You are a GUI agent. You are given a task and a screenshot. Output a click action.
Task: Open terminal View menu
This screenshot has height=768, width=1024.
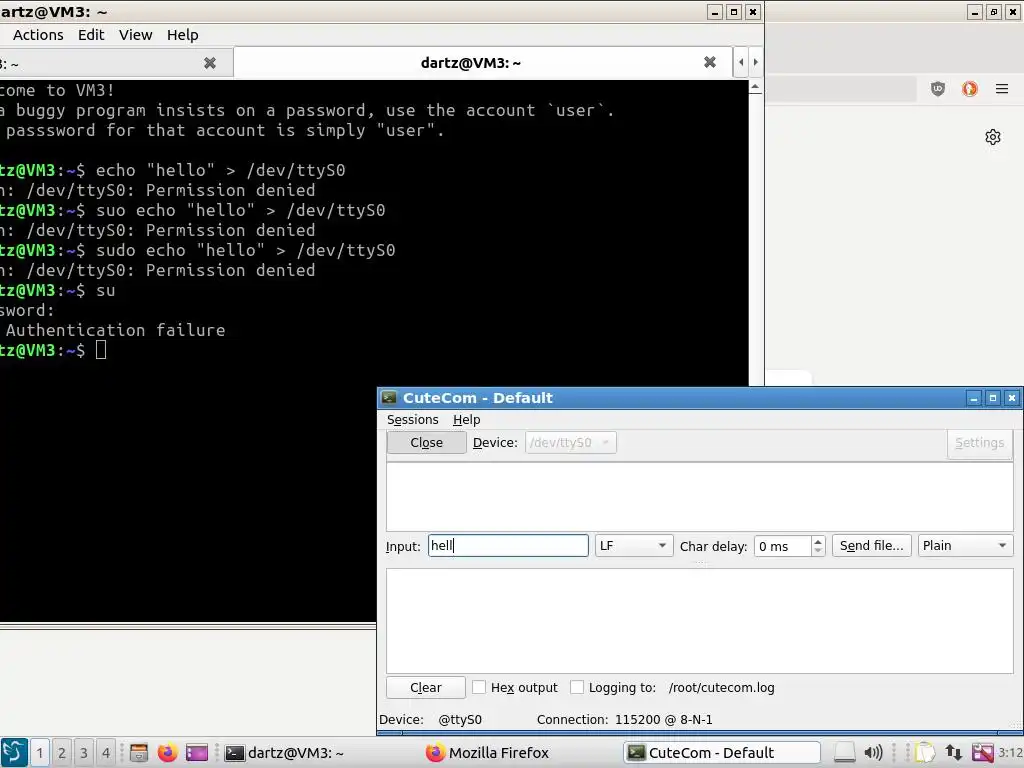pyautogui.click(x=135, y=35)
